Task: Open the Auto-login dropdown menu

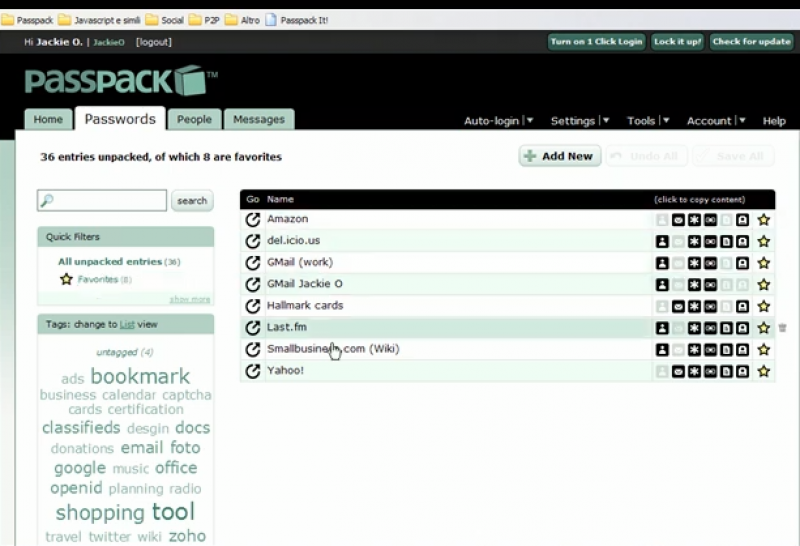Action: tap(498, 121)
